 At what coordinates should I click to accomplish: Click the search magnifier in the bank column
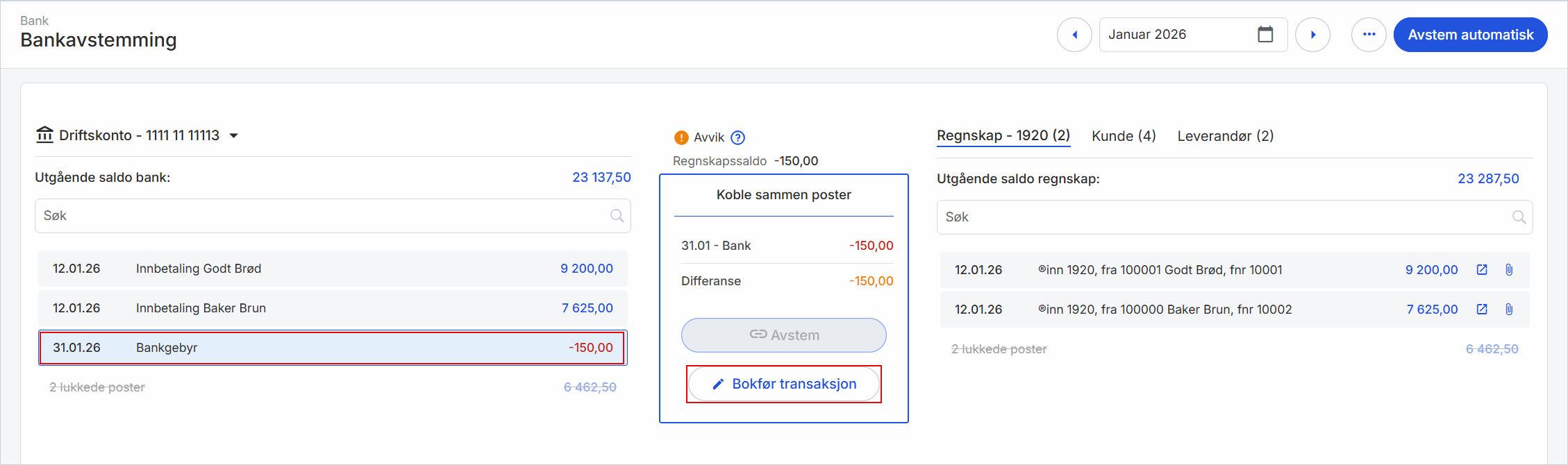click(x=617, y=215)
